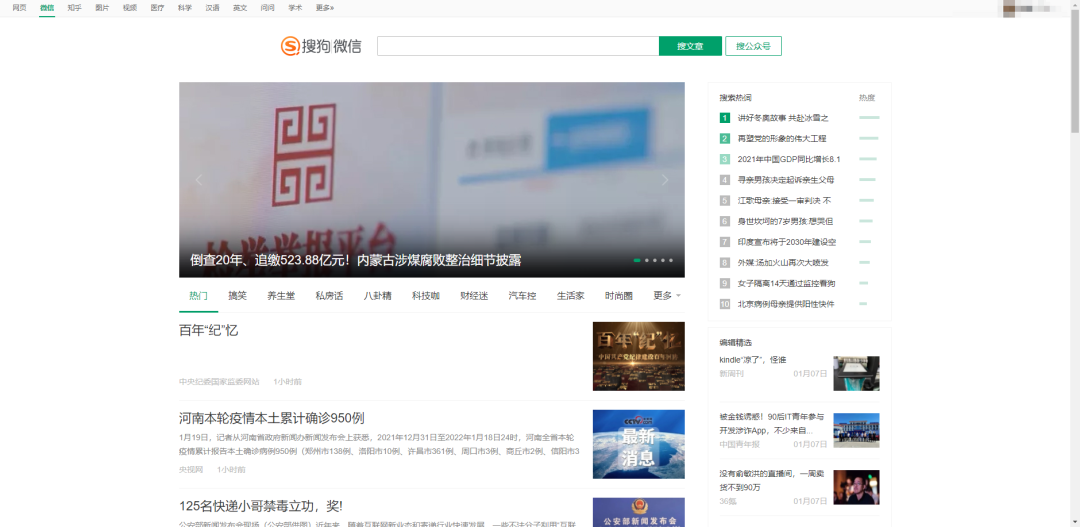Go to the 汉语 search tab
1080x527 pixels.
[212, 8]
